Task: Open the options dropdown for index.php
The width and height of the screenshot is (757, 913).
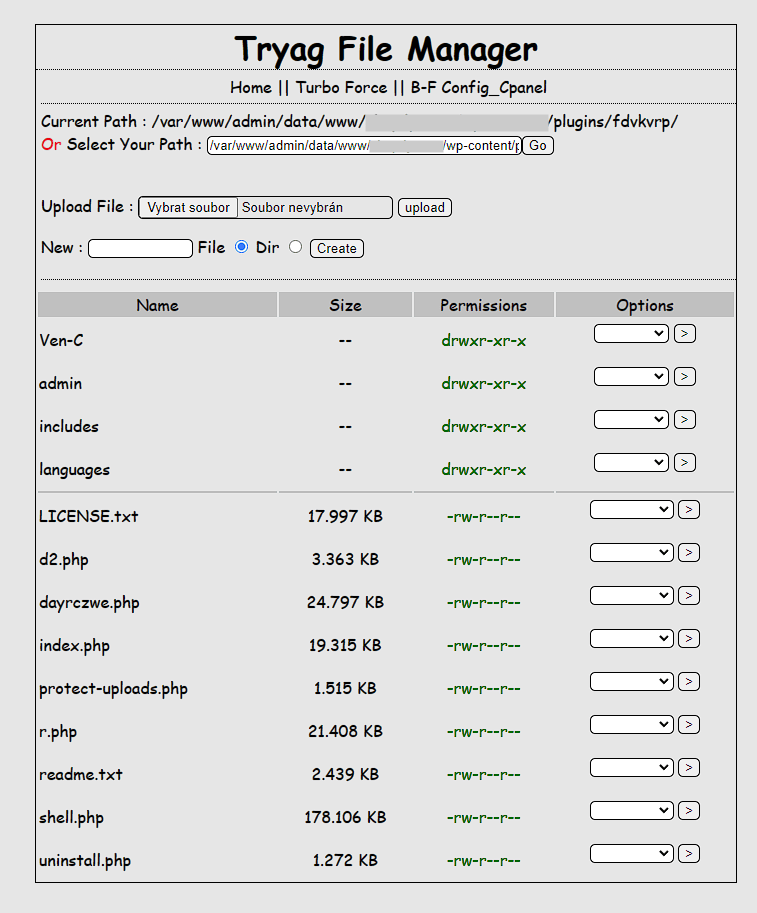Action: click(x=632, y=638)
